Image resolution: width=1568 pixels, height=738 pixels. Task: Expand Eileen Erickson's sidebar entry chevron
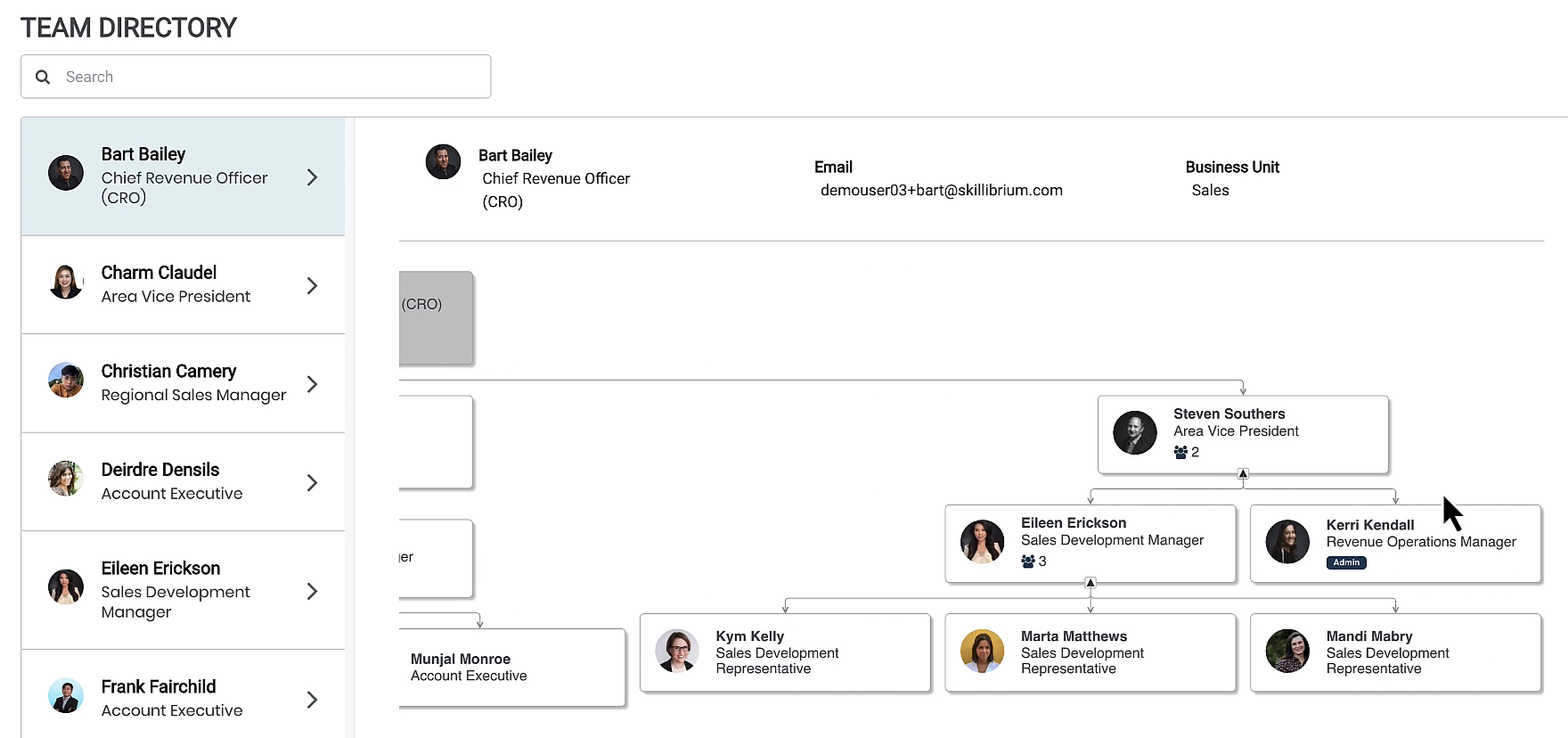pos(312,590)
